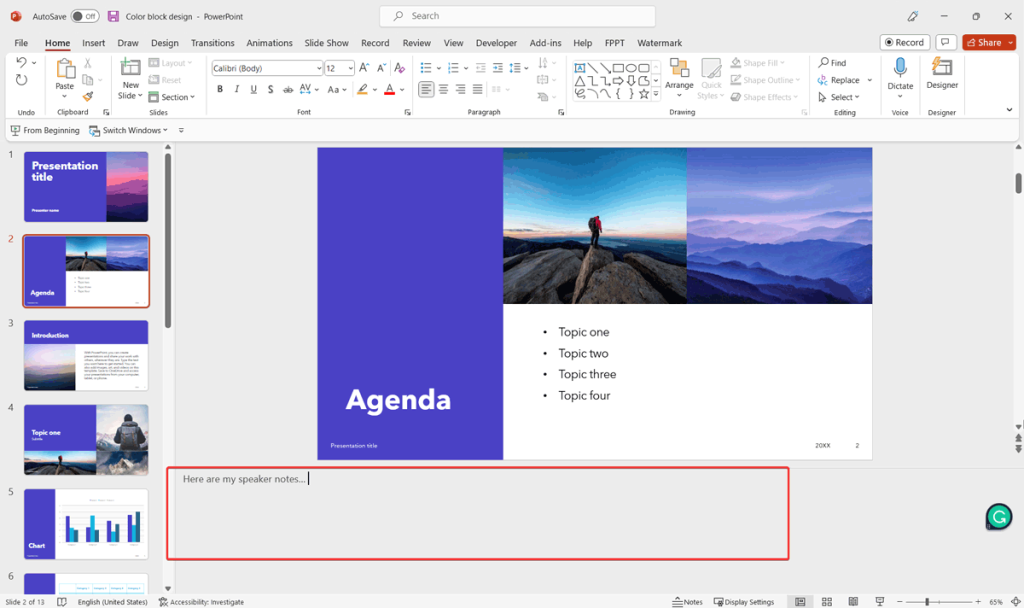The width and height of the screenshot is (1024, 608).
Task: Click the Slide Sorter view icon
Action: pos(827,601)
